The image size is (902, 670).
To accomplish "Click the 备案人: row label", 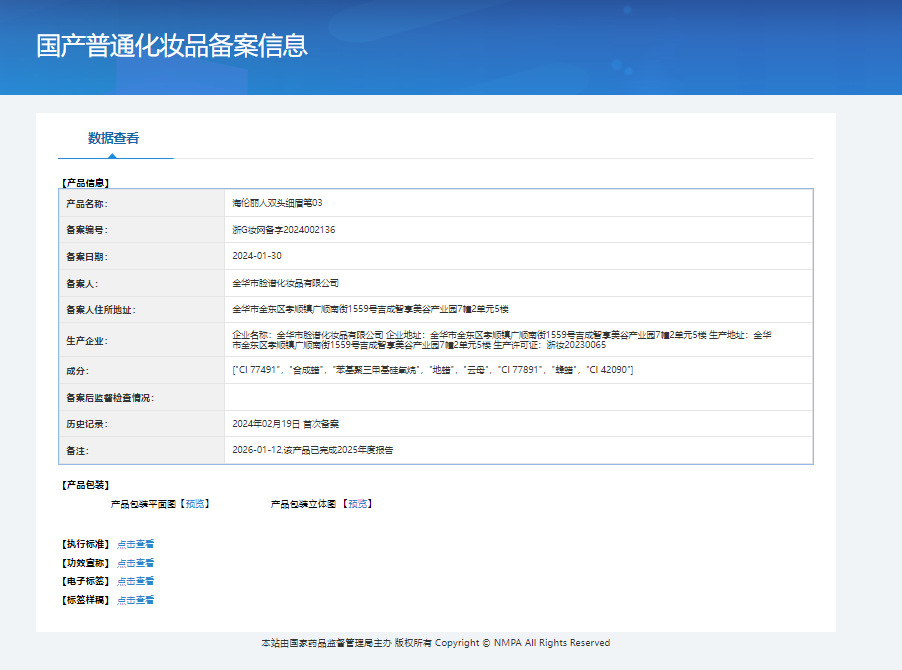I will coord(82,284).
